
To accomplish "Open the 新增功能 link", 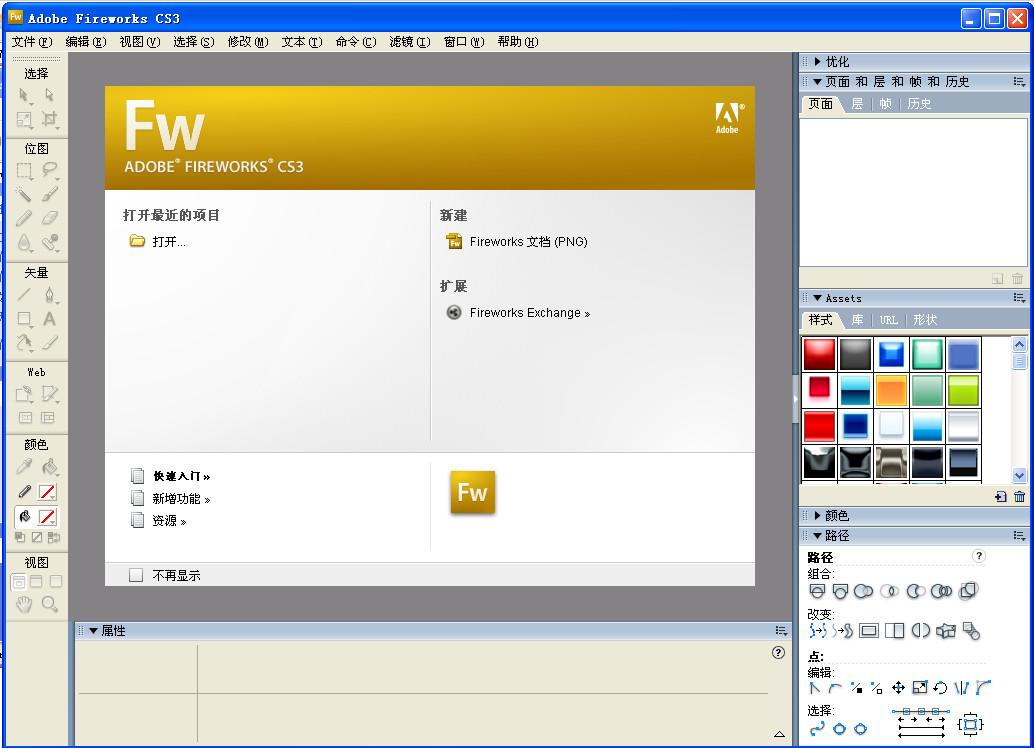I will pos(171,499).
